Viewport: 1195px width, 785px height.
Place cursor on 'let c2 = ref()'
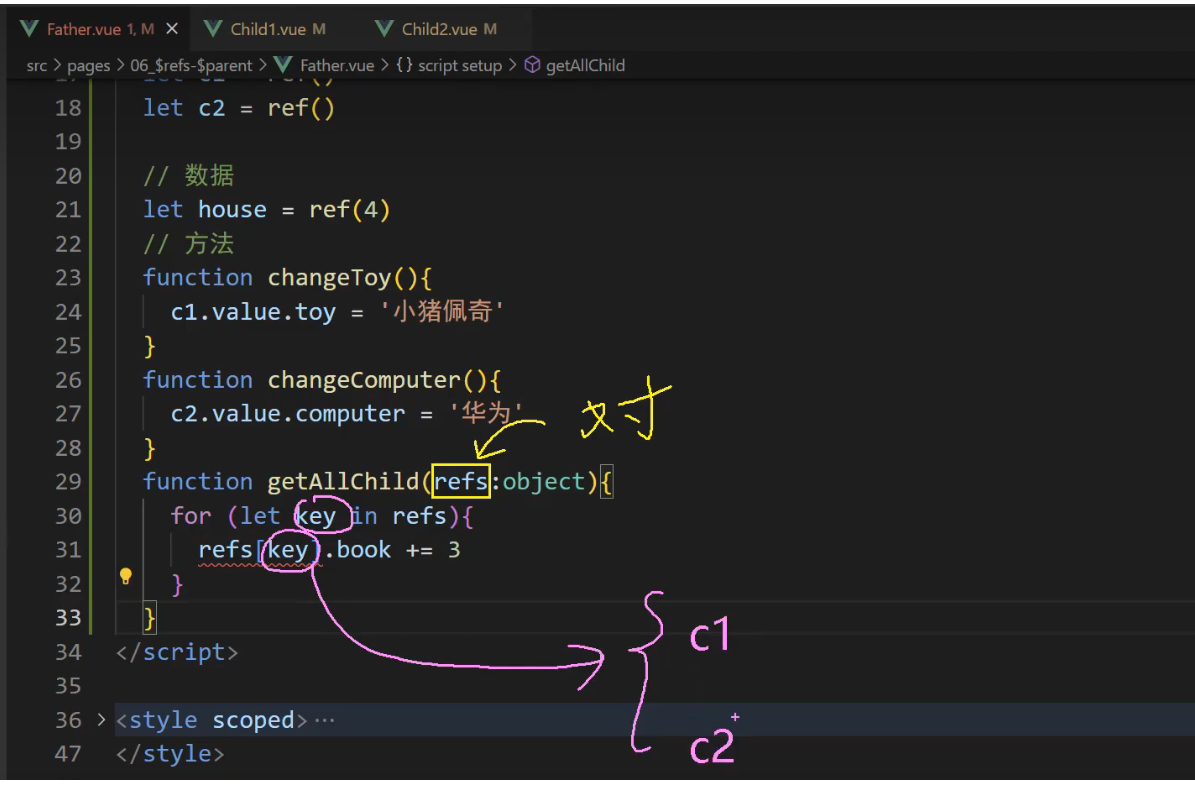click(239, 108)
